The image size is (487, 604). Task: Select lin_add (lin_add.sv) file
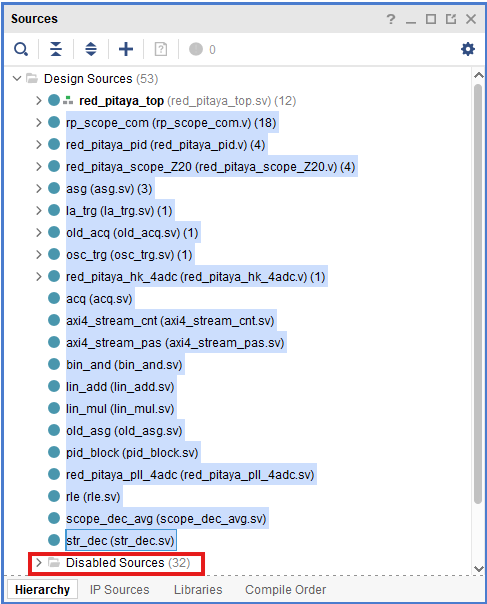[121, 386]
